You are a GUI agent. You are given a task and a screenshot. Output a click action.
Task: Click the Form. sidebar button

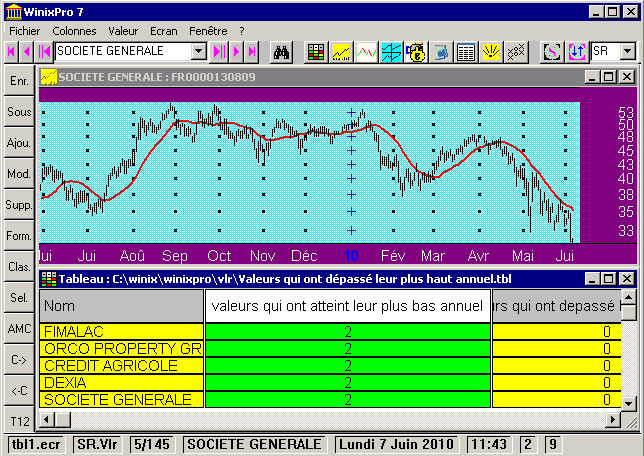pos(19,236)
